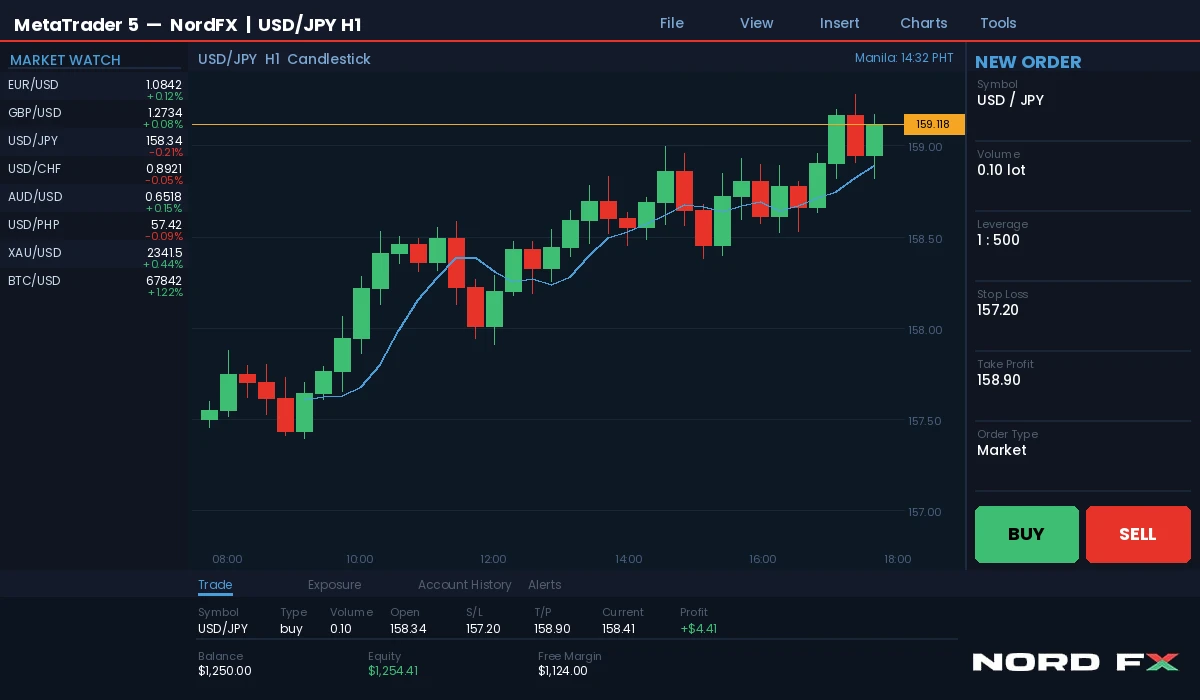
Task: Select AUD/USD in Market Watch
Action: (x=95, y=200)
